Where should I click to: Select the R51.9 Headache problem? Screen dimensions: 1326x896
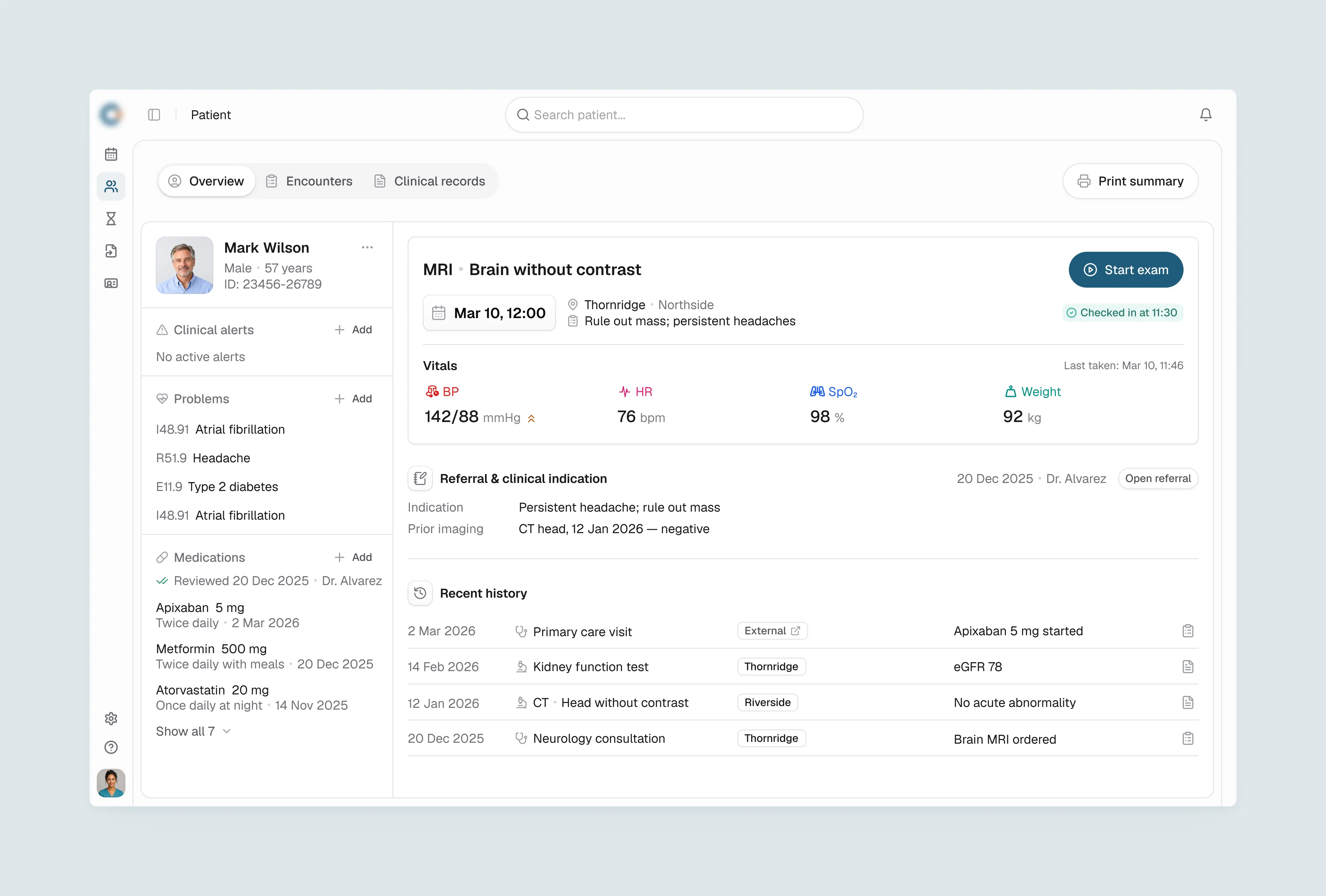(203, 458)
